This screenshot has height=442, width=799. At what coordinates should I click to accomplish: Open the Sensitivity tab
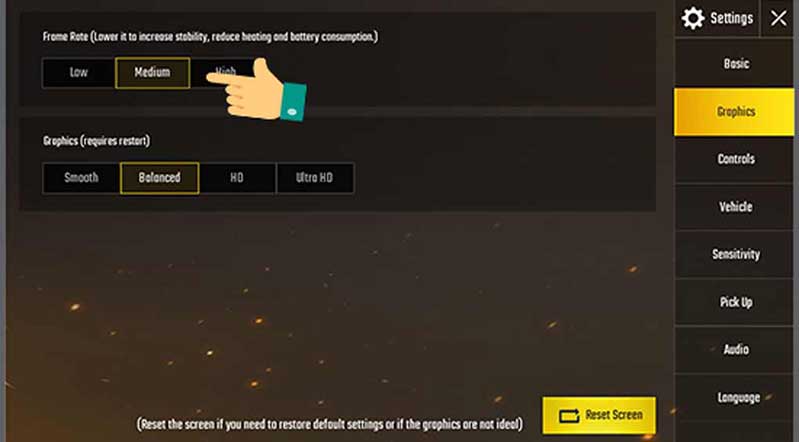coord(734,254)
